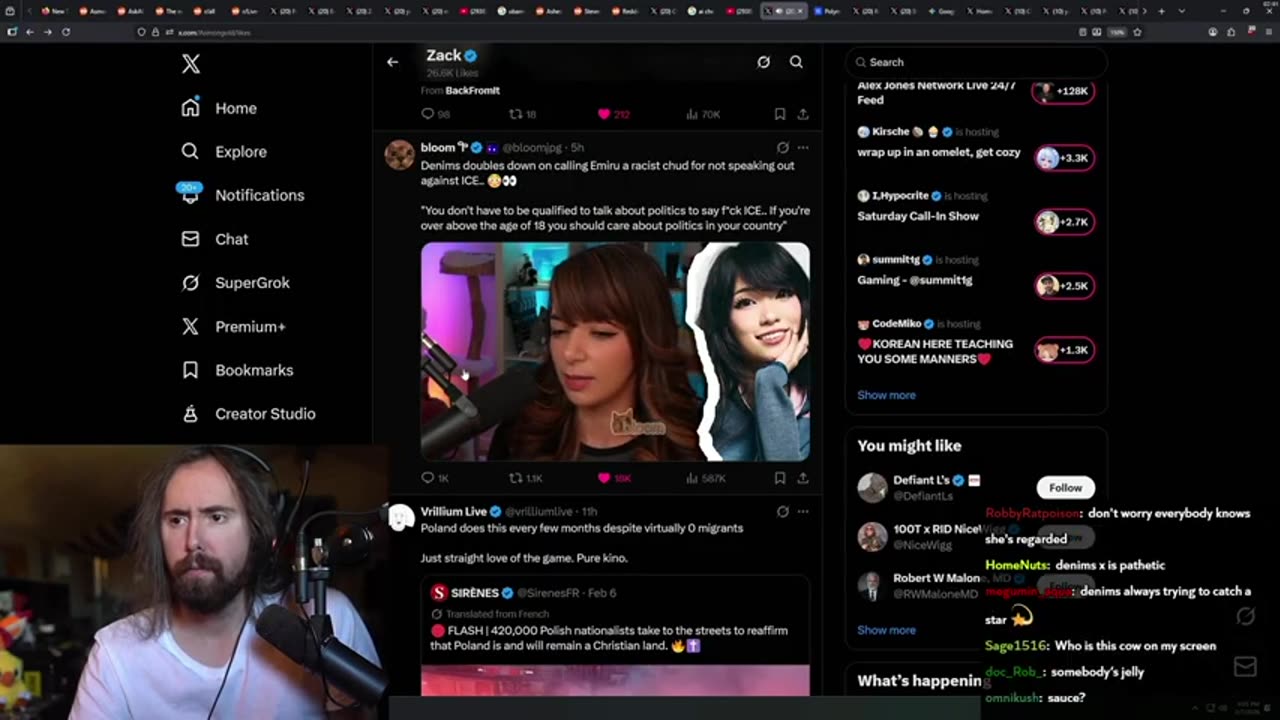1280x720 pixels.
Task: Open the Home page from the sidebar
Action: 219,108
